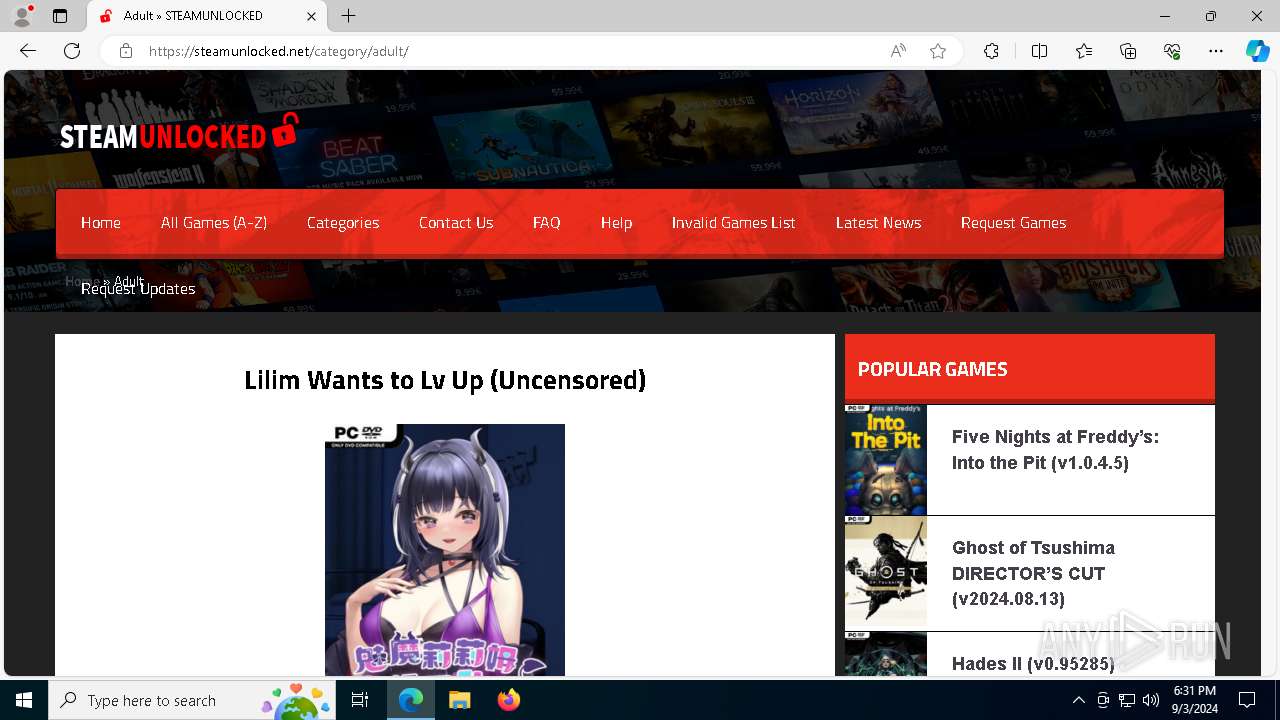Viewport: 1280px width, 720px height.
Task: Open the Invalid Games List
Action: (x=734, y=223)
